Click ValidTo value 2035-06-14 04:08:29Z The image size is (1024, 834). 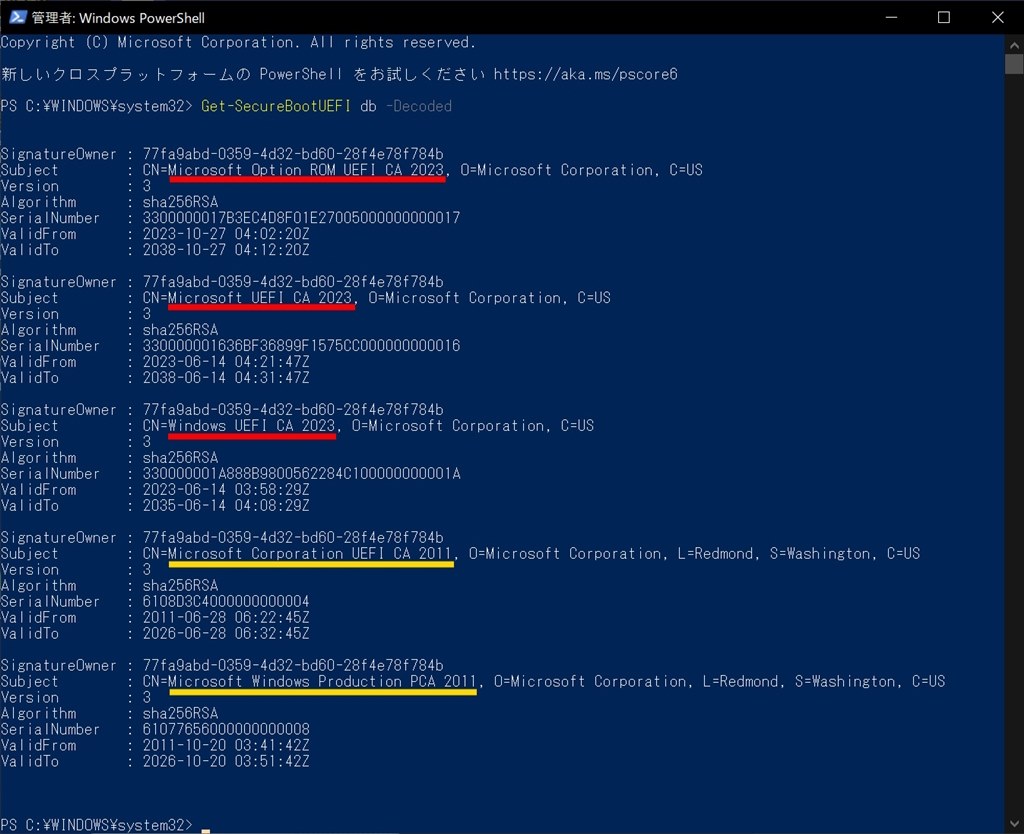pos(226,506)
